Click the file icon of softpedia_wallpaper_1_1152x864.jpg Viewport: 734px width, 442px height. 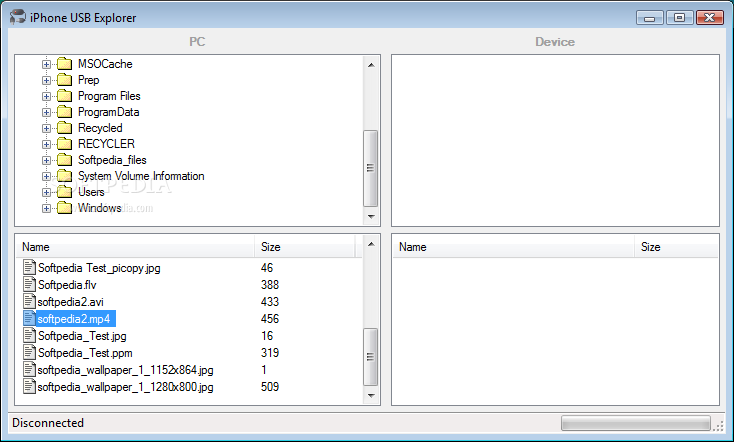29,369
